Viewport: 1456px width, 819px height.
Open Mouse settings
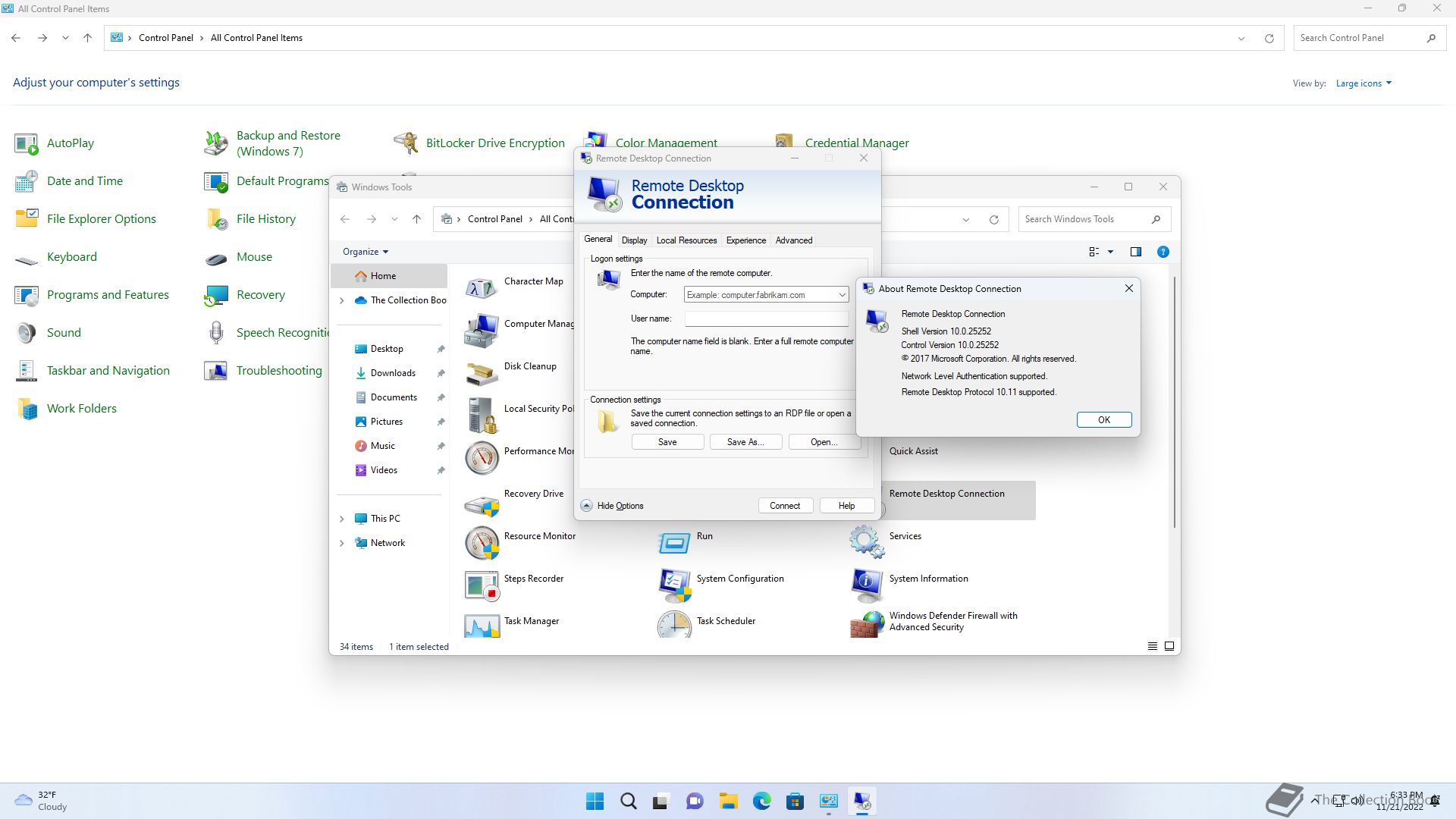pos(238,256)
